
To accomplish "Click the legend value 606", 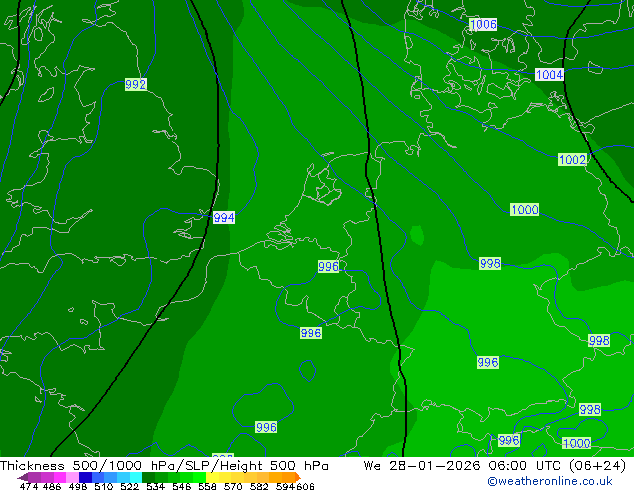I will (304, 486).
